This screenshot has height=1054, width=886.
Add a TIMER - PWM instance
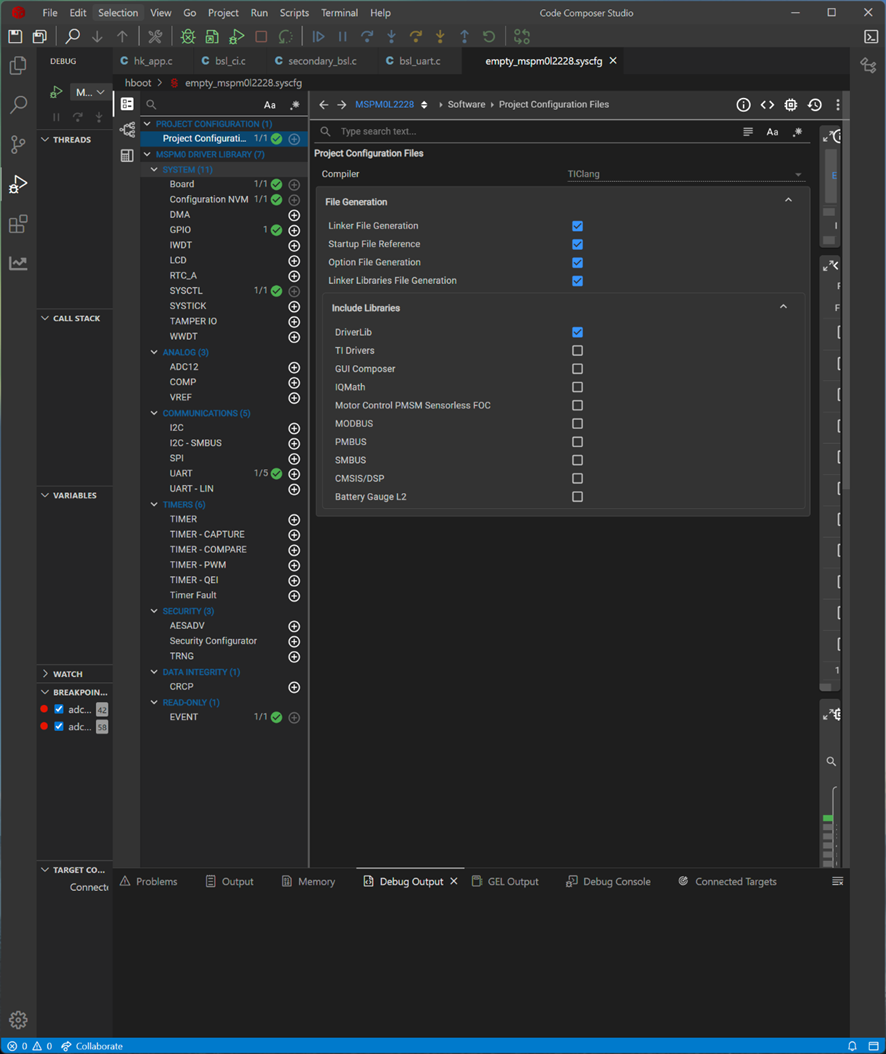click(294, 565)
